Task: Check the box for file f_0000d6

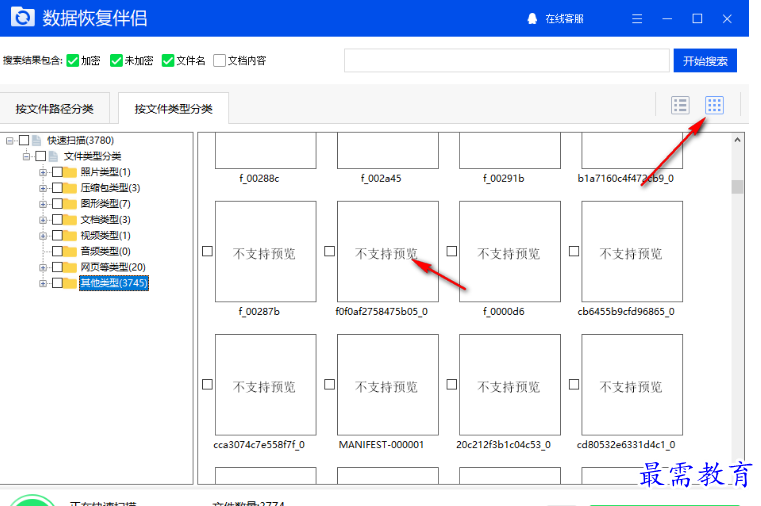Action: [452, 251]
